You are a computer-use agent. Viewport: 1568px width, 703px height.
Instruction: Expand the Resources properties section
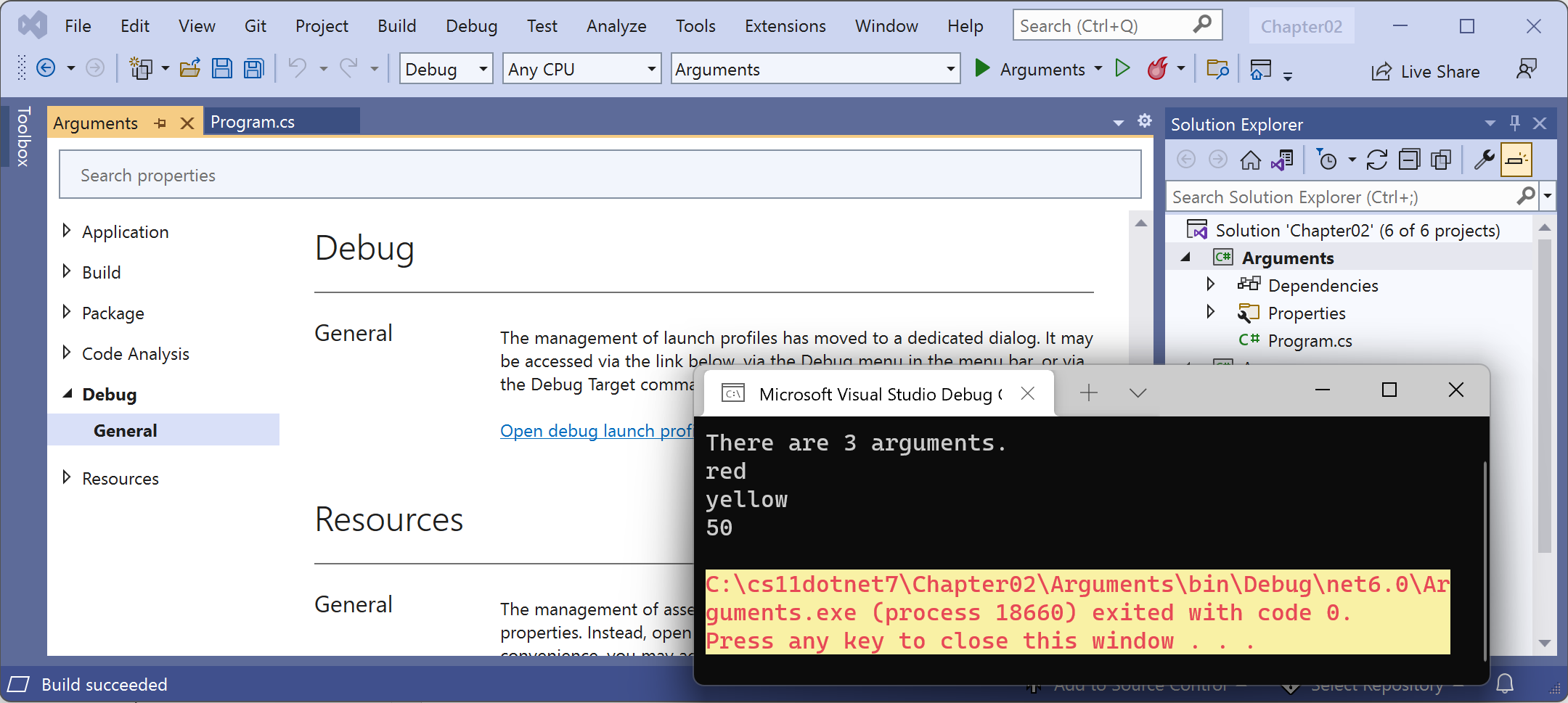click(67, 477)
